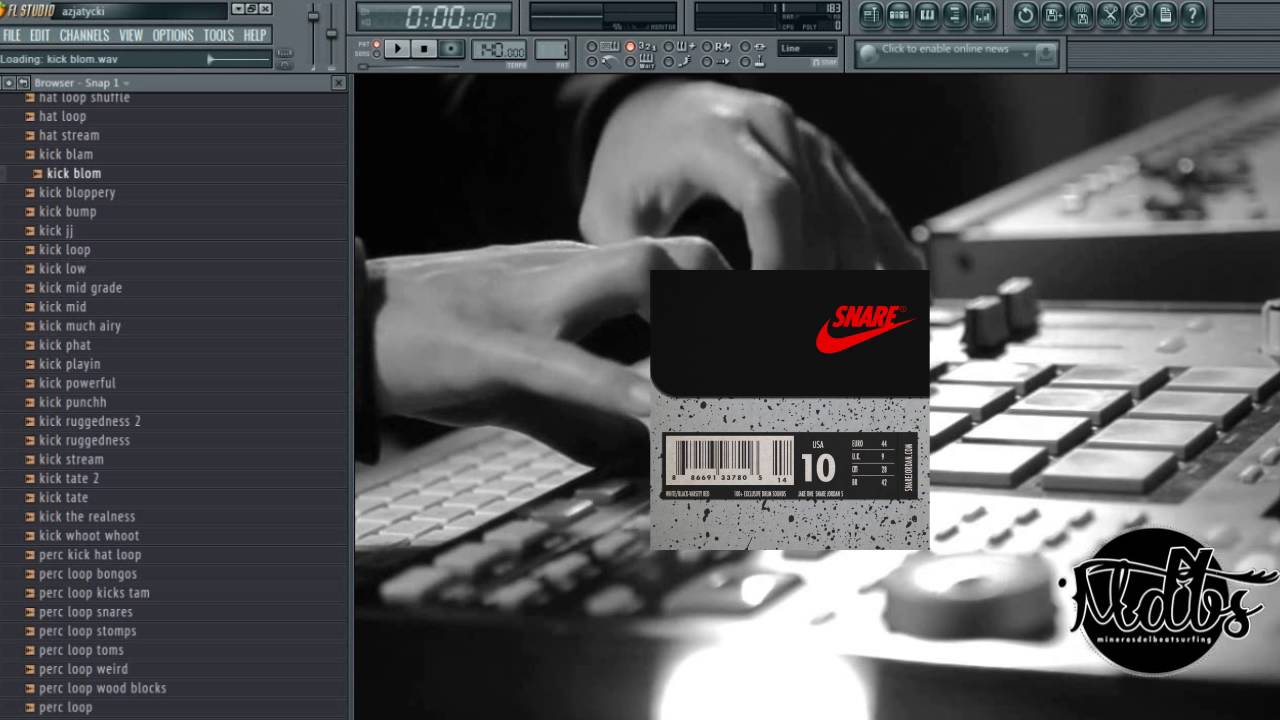This screenshot has width=1280, height=720.
Task: Open the FILE menu
Action: [12, 35]
